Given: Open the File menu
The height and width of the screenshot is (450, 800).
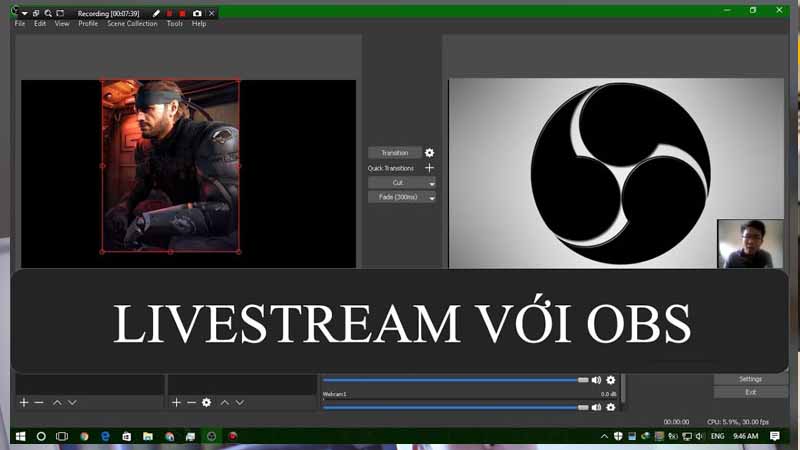Looking at the screenshot, I should 20,23.
